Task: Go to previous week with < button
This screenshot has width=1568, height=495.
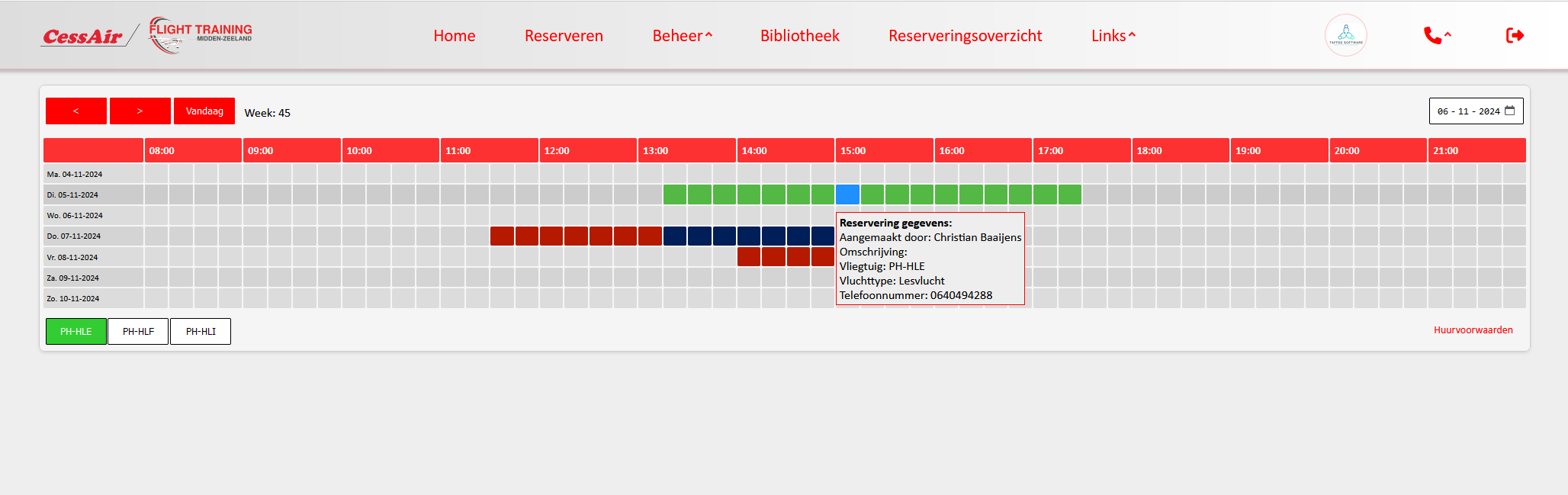Action: tap(76, 111)
